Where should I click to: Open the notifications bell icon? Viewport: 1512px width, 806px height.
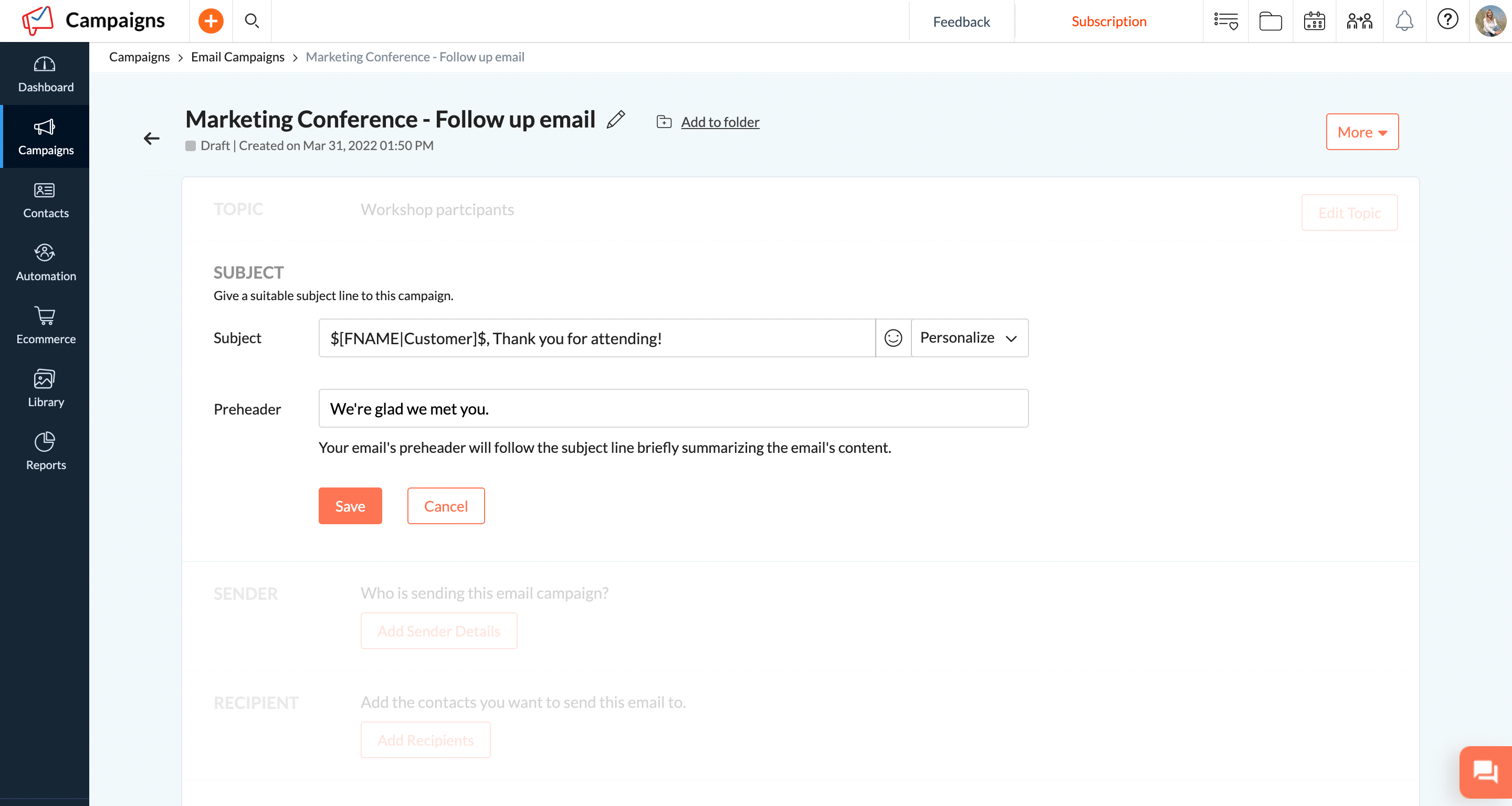pos(1404,21)
